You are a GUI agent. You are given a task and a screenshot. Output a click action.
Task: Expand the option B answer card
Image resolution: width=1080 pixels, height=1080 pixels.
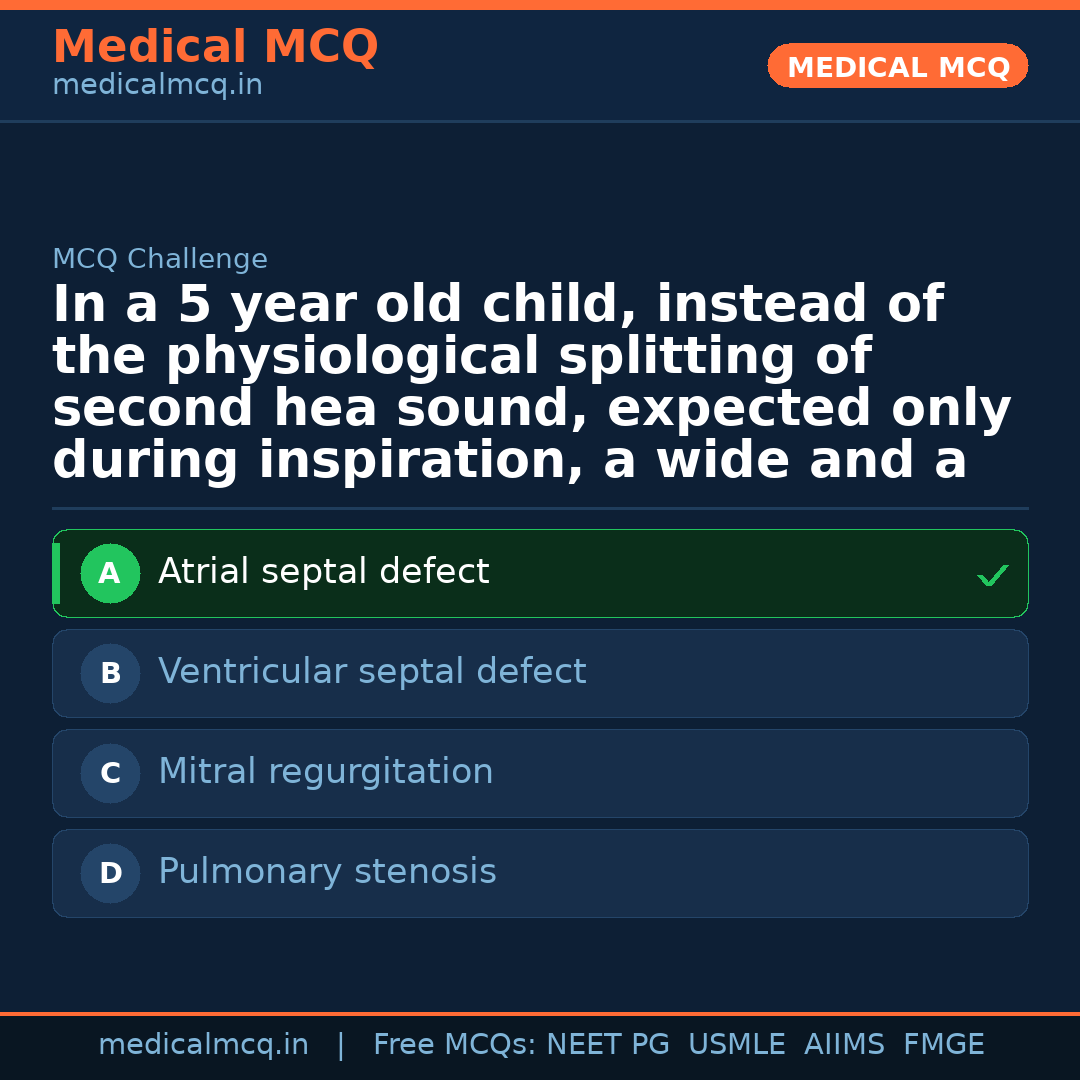[540, 673]
